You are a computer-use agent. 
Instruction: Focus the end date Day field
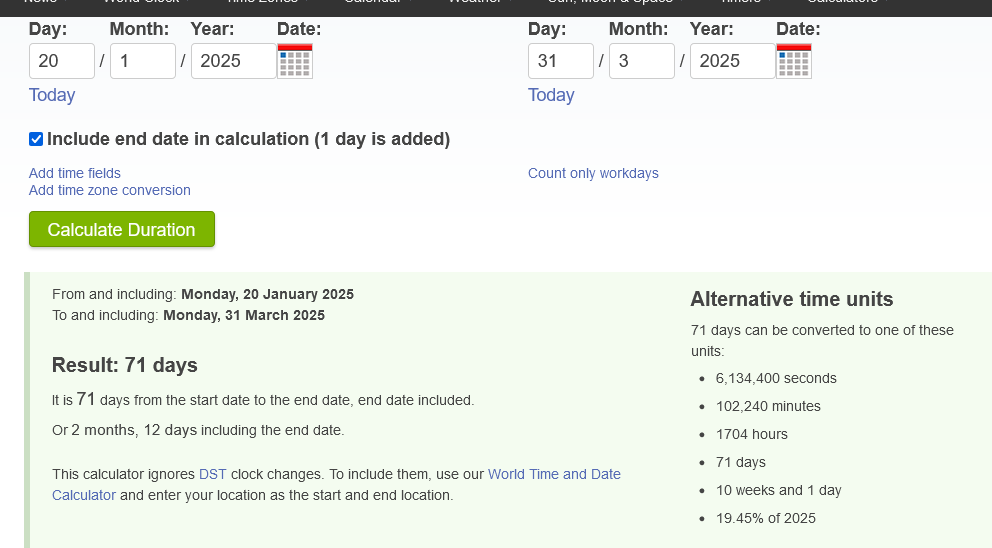point(560,61)
